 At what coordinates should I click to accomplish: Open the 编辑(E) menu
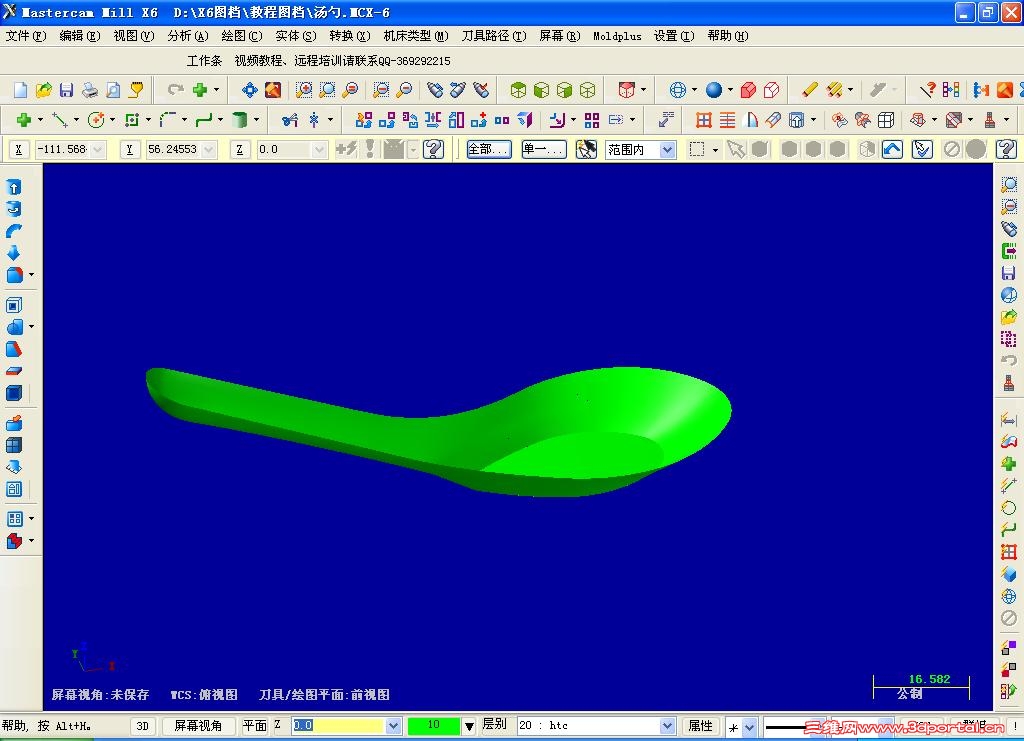(x=80, y=36)
